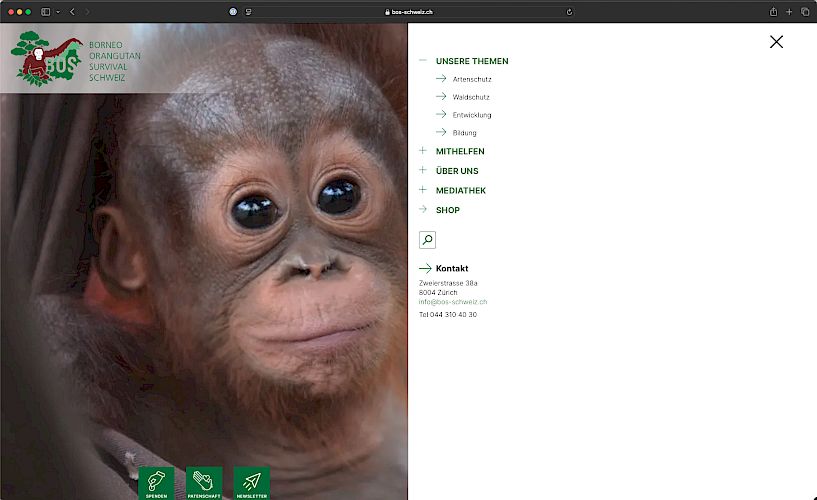Click the BOS orangutan logo
The width and height of the screenshot is (817, 500).
[x=45, y=58]
